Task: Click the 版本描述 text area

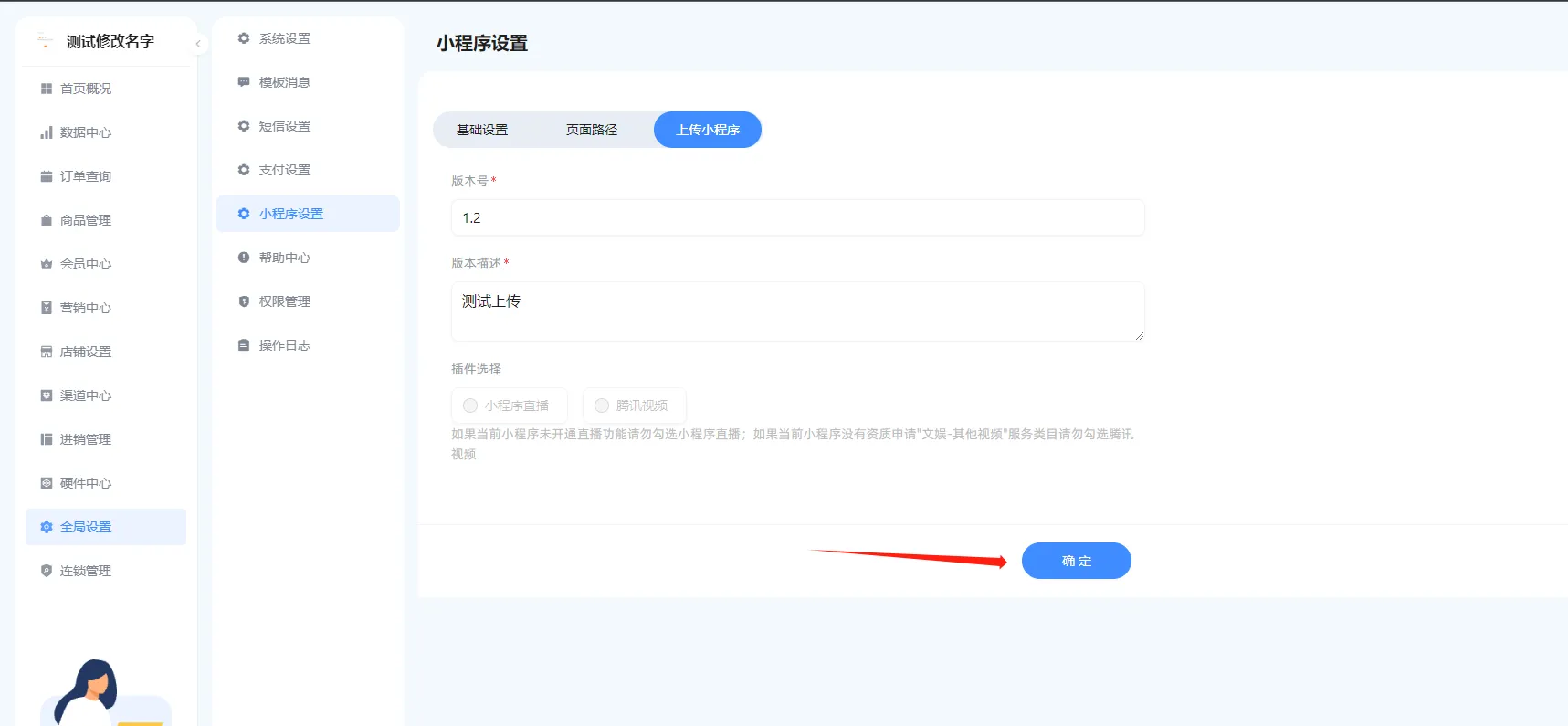Action: (798, 311)
